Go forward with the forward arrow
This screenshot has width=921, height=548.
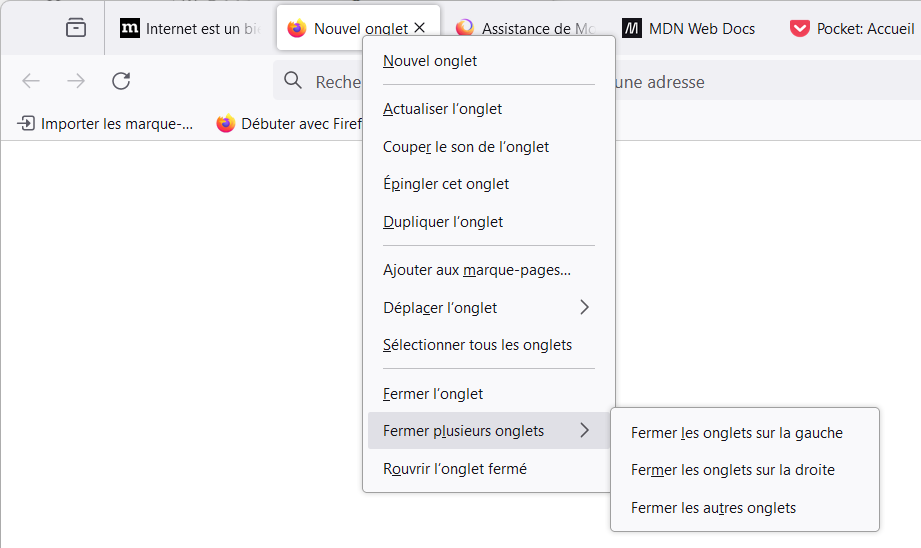[76, 80]
